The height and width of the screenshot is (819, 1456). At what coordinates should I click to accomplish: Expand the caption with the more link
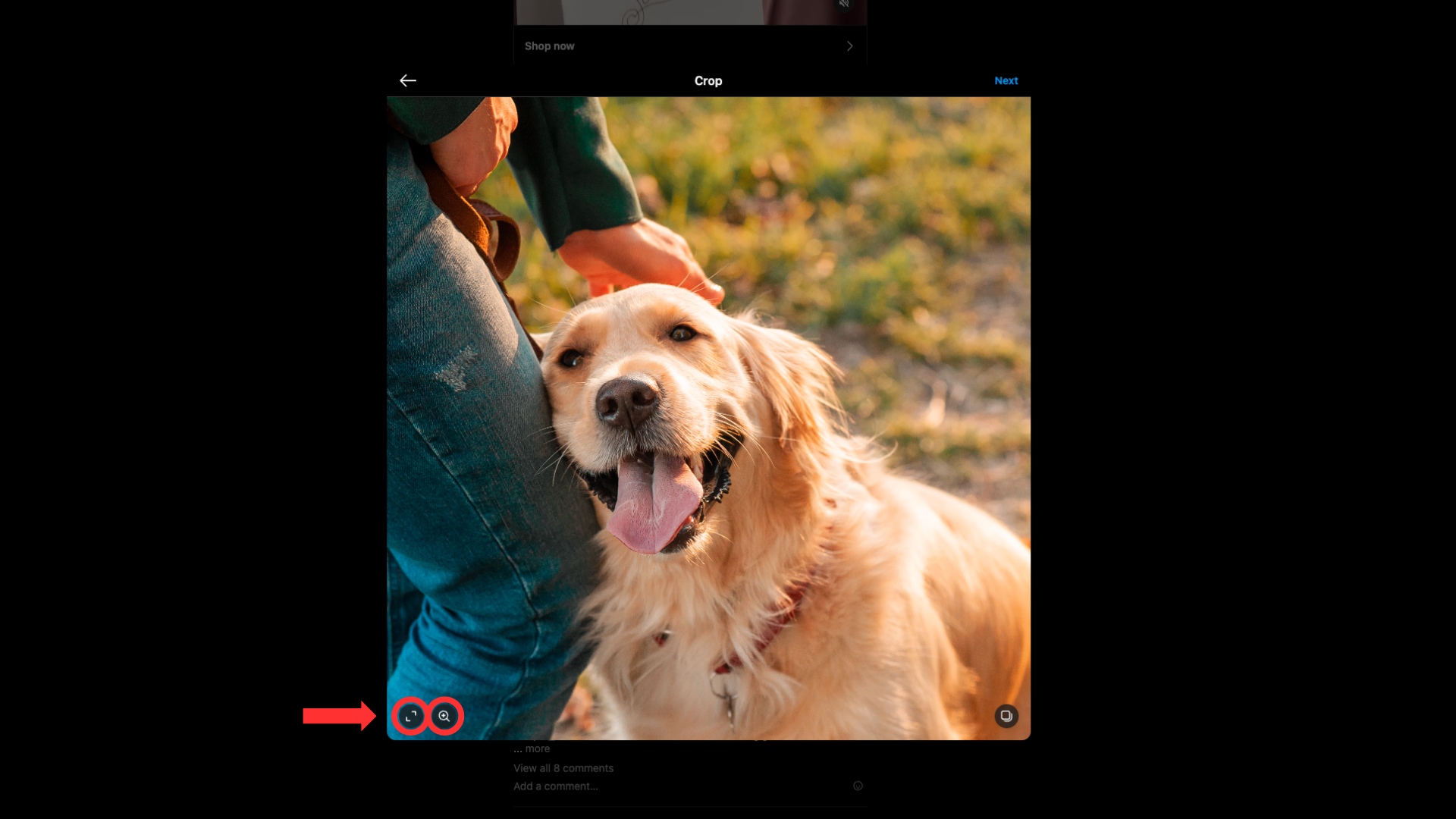537,748
